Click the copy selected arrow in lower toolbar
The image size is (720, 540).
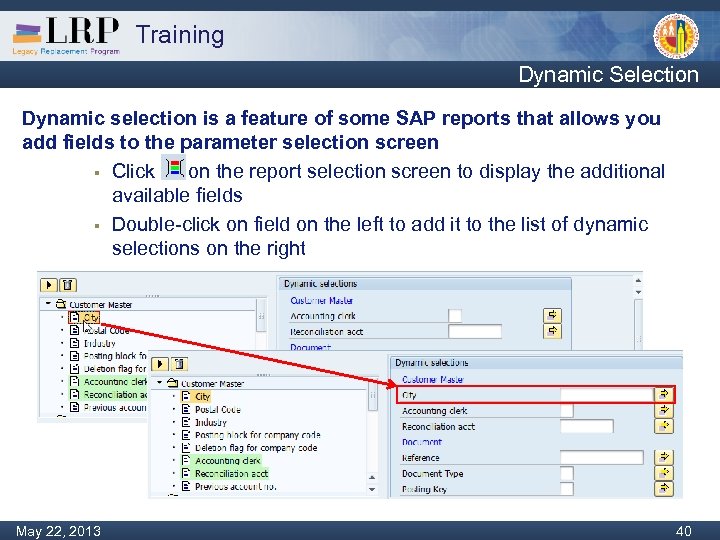(x=160, y=364)
